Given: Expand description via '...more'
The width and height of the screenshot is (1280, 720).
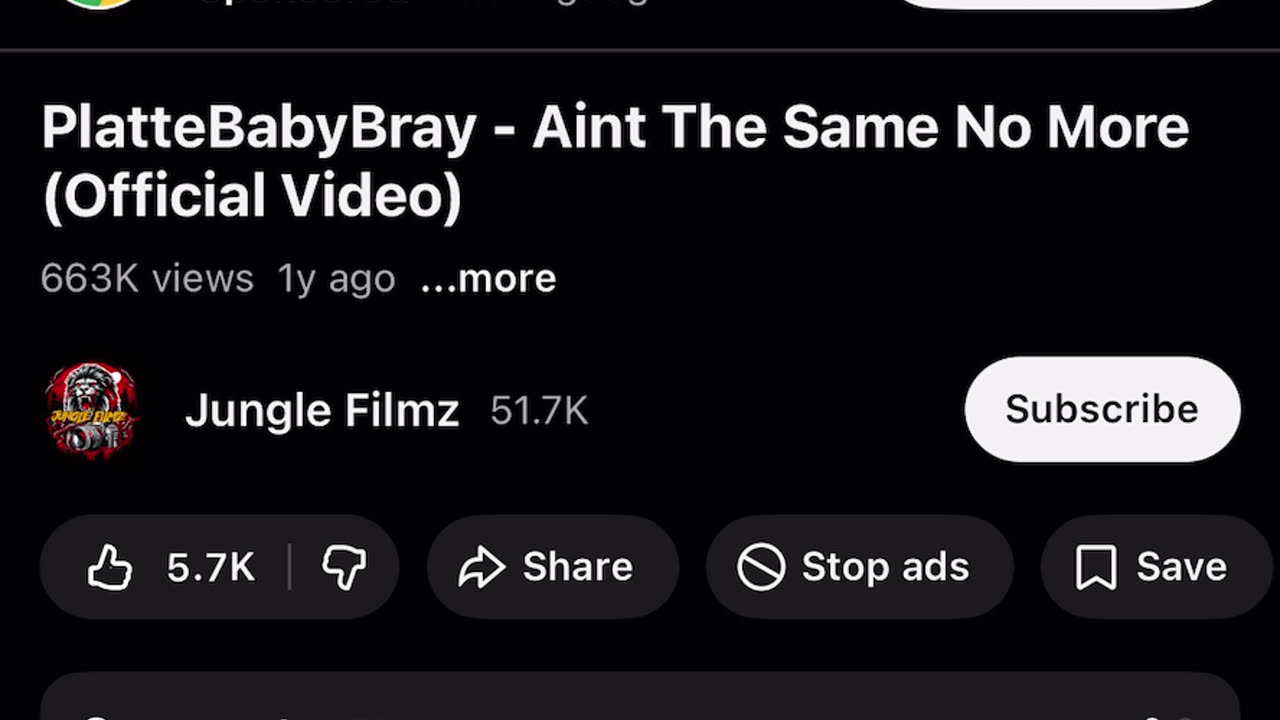Looking at the screenshot, I should tap(488, 278).
